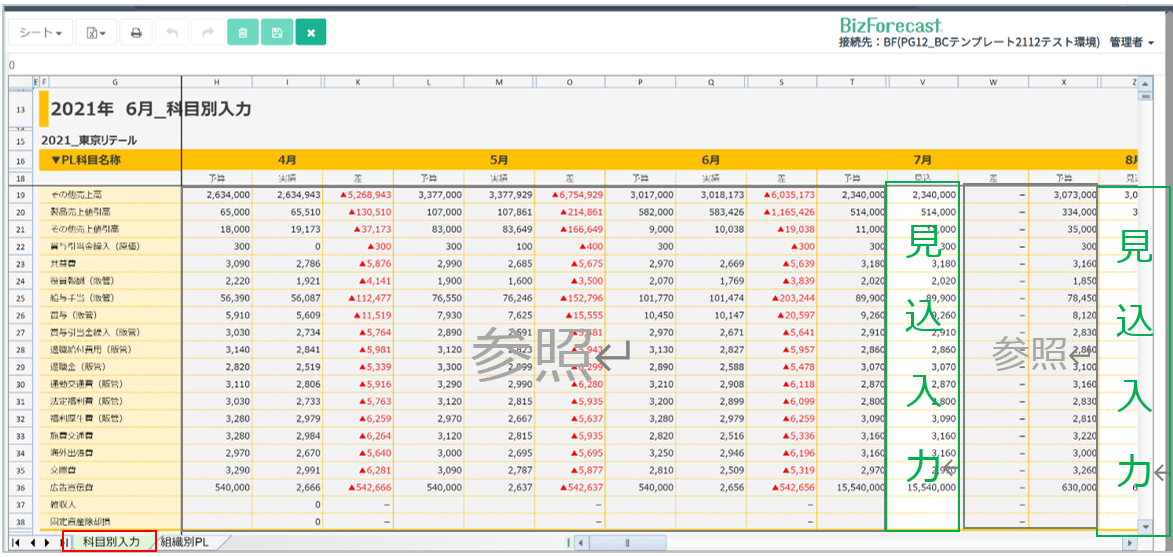Click the trash delete icon

243,33
